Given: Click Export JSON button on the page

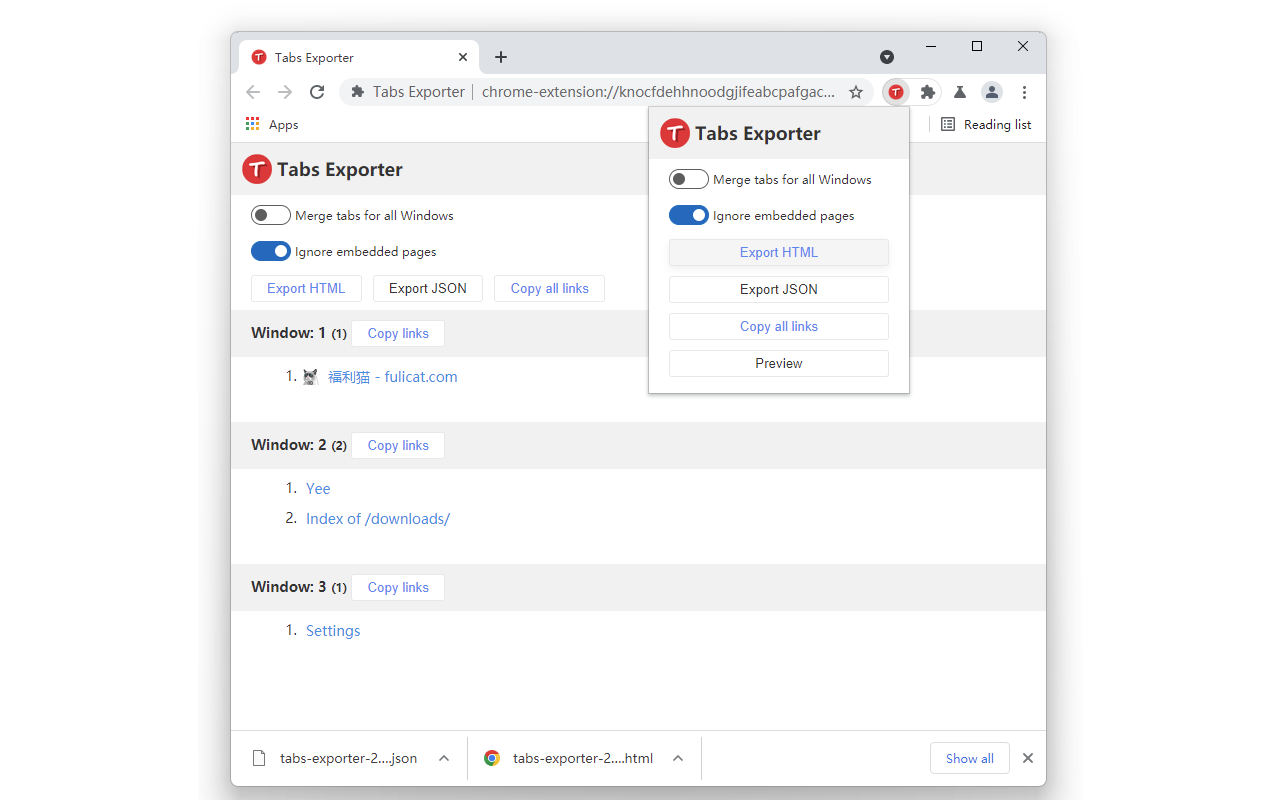Looking at the screenshot, I should (x=428, y=288).
